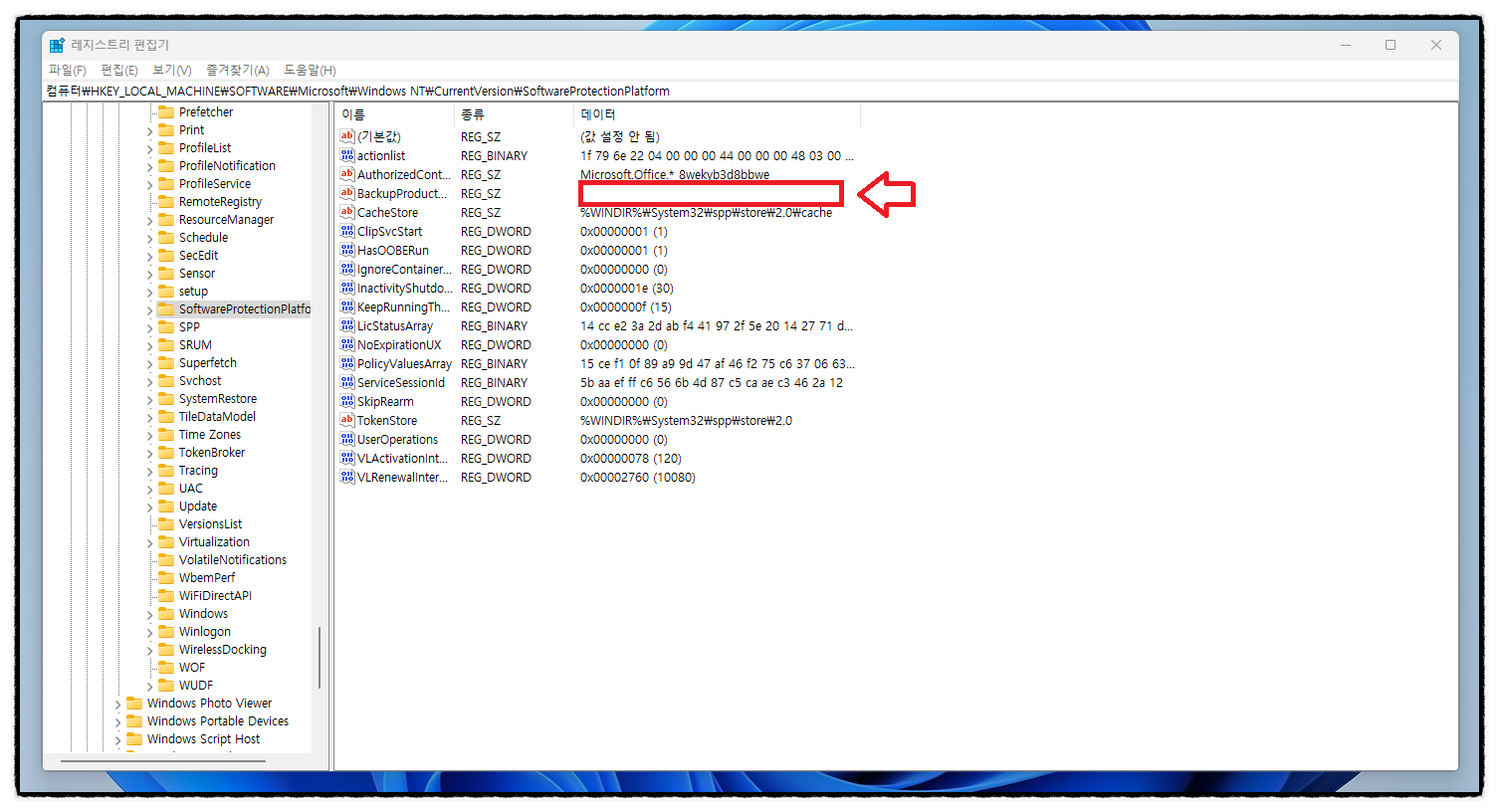
Task: Click the folder icon of the Winlogon key
Action: pyautogui.click(x=166, y=632)
